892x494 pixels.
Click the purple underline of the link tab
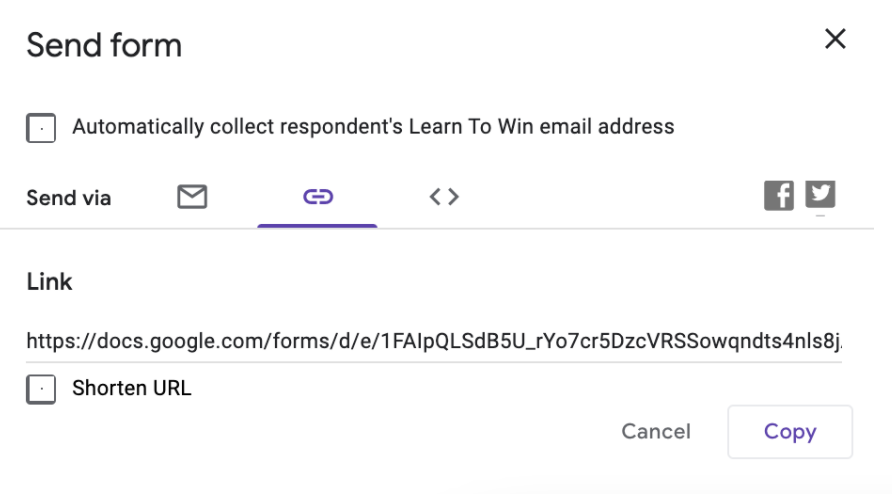pyautogui.click(x=317, y=225)
